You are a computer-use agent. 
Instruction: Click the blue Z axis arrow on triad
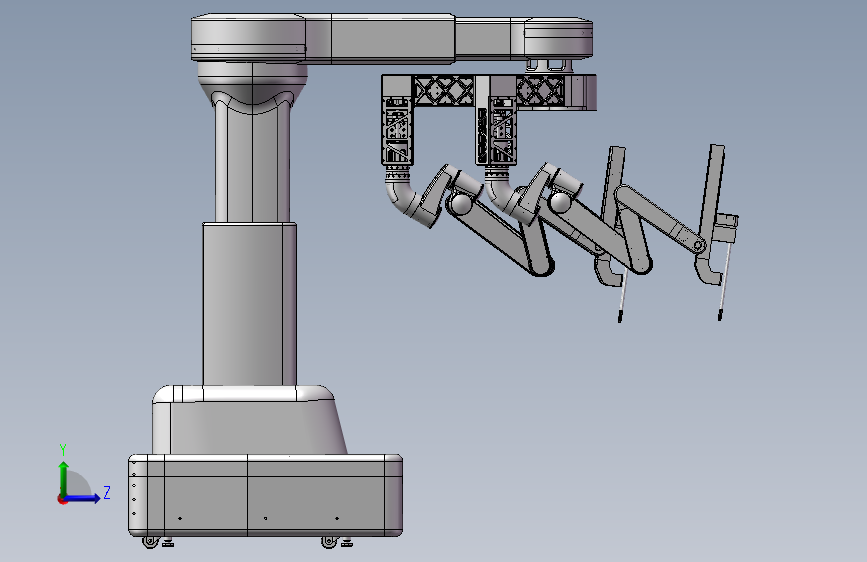pos(83,498)
